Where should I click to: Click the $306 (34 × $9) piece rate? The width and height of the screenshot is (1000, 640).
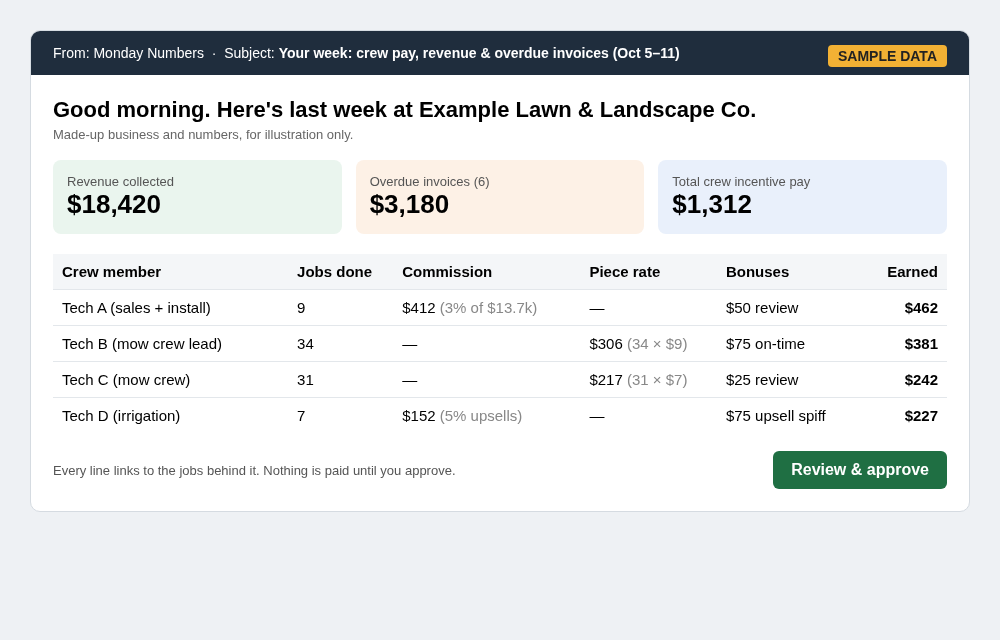coord(638,344)
